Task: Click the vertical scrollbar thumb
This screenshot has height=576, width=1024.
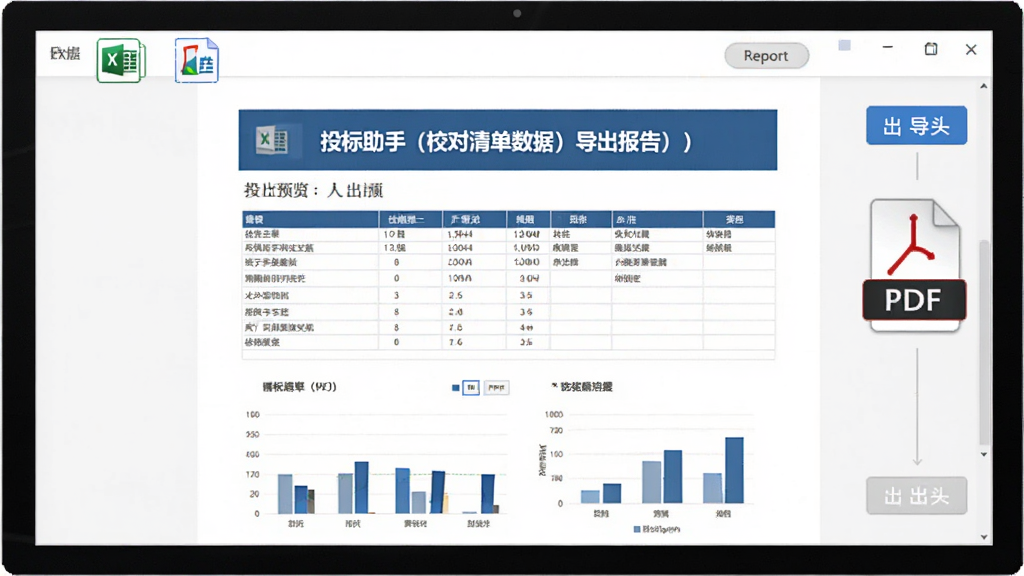Action: 984,342
